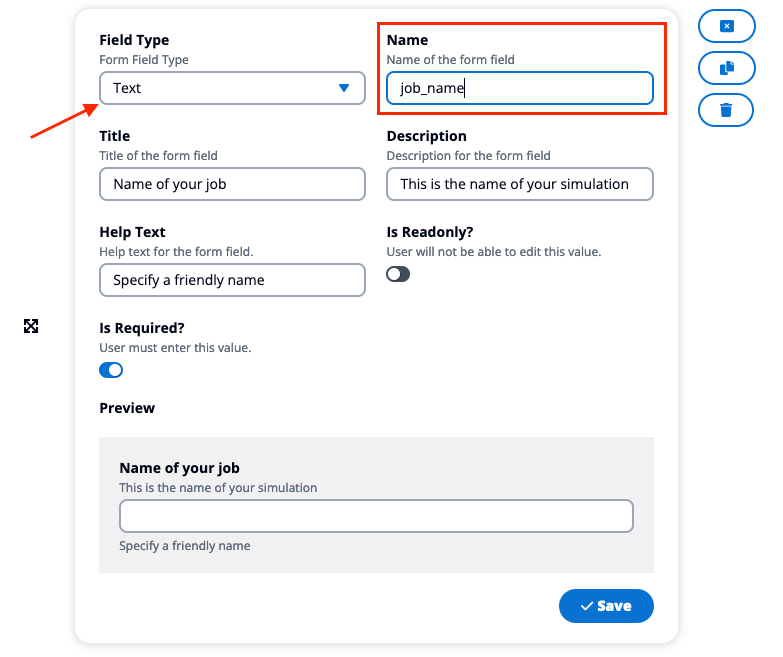The width and height of the screenshot is (783, 657).
Task: Click the checkmark icon on Save
Action: (x=587, y=606)
